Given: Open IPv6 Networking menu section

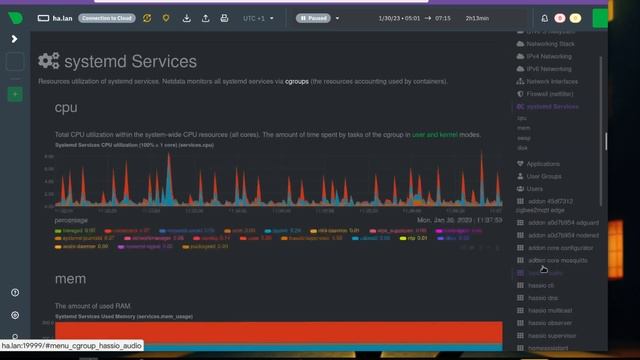Looking at the screenshot, I should (544, 69).
